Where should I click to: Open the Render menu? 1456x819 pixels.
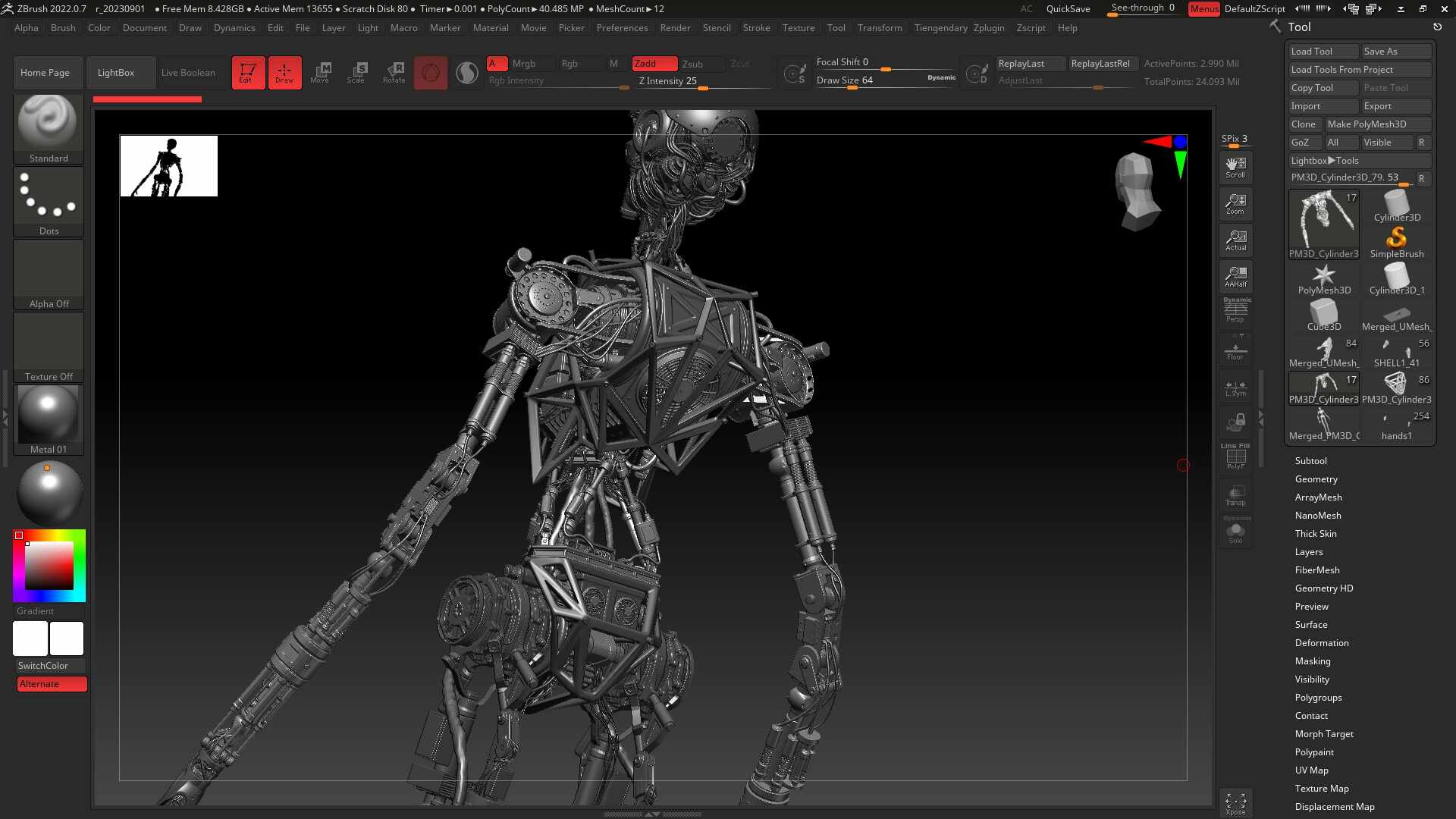[675, 28]
